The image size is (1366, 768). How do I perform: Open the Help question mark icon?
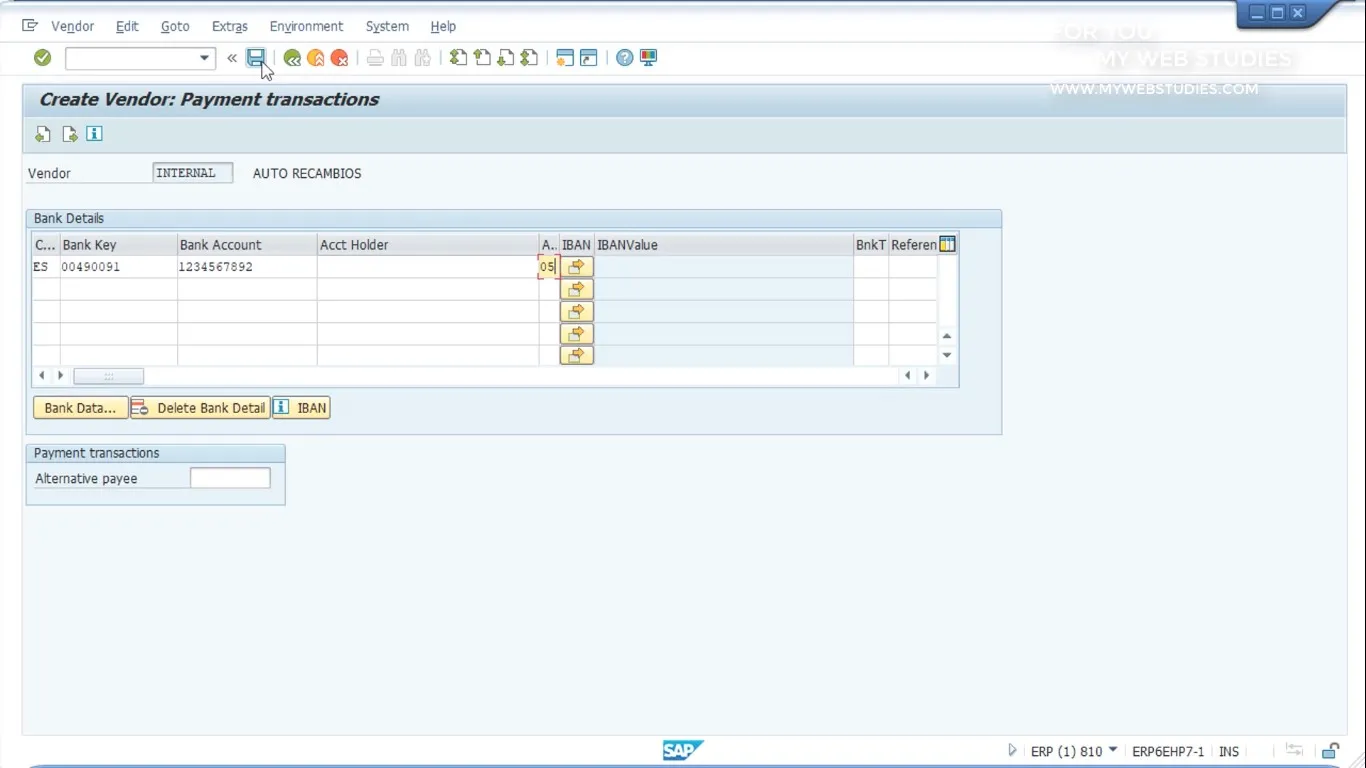[x=624, y=58]
